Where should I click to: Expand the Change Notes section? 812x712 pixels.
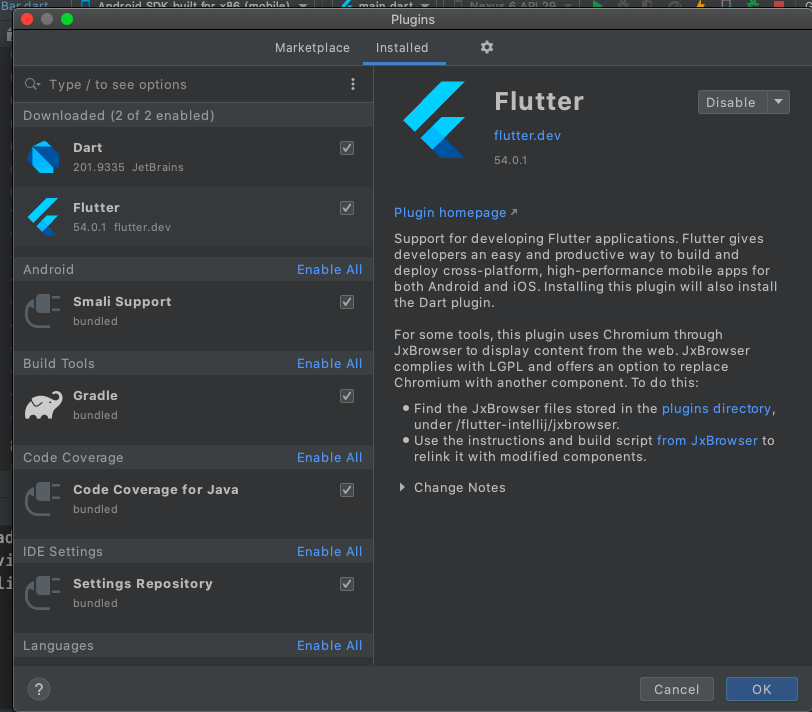pos(402,487)
